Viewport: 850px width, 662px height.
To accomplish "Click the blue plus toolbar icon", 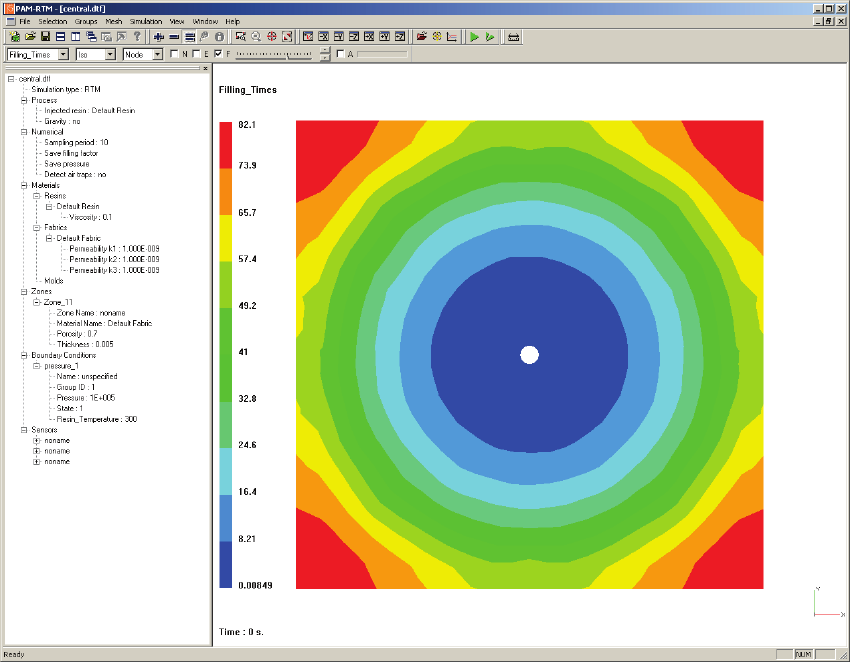I will coord(159,37).
